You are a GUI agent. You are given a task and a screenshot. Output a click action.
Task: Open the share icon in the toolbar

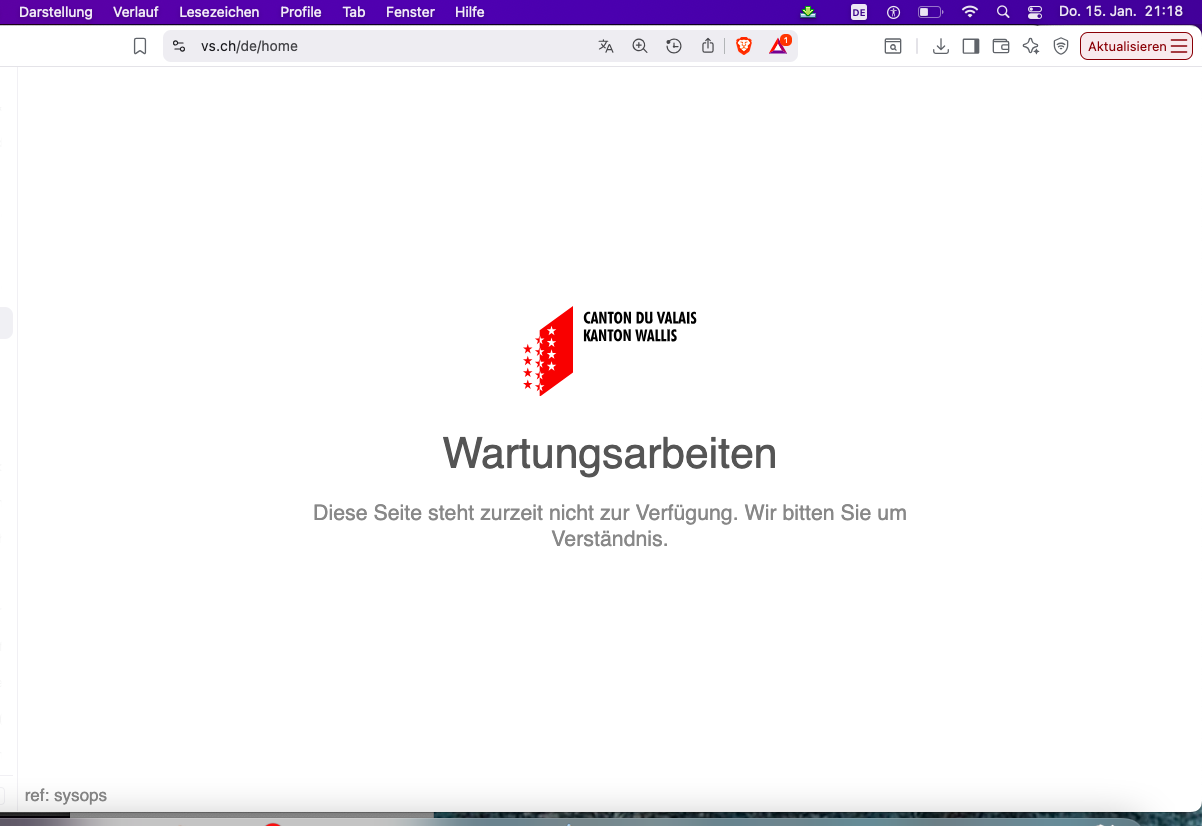tap(707, 46)
